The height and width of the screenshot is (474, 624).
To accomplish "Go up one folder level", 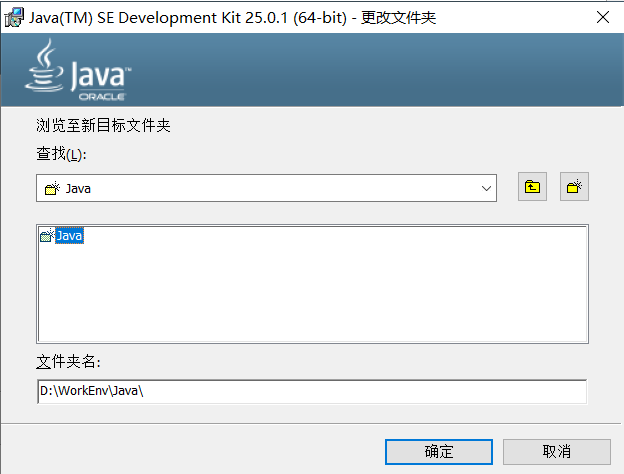I will coord(532,187).
